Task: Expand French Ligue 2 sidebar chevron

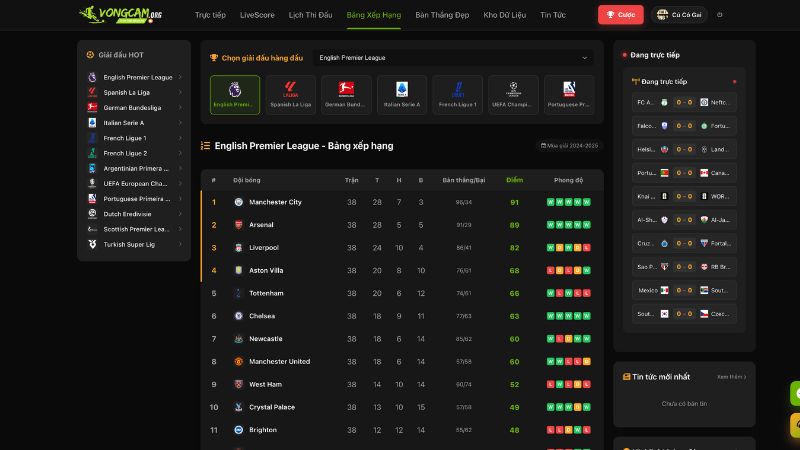Action: coord(180,153)
